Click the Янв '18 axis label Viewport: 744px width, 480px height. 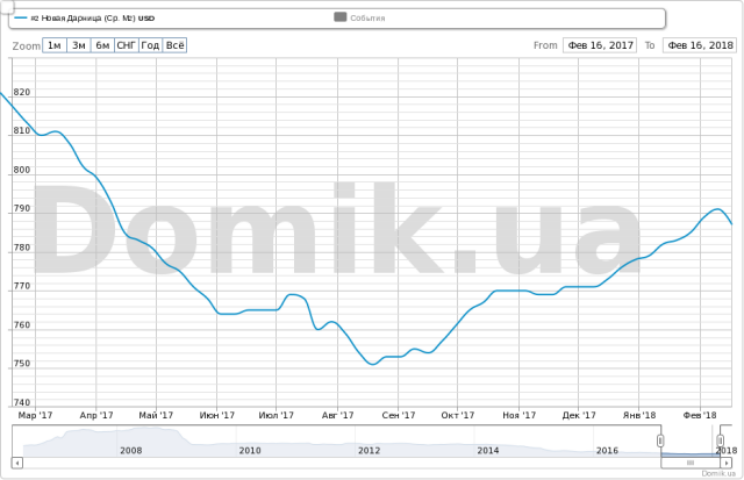(x=639, y=415)
